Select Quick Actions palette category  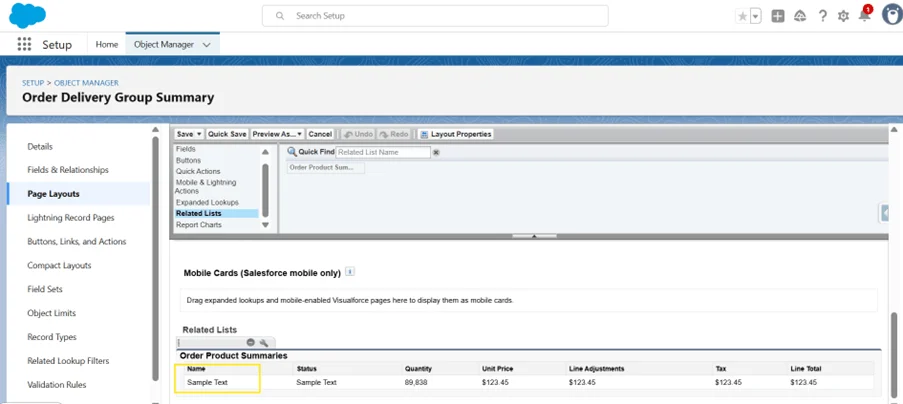[198, 171]
